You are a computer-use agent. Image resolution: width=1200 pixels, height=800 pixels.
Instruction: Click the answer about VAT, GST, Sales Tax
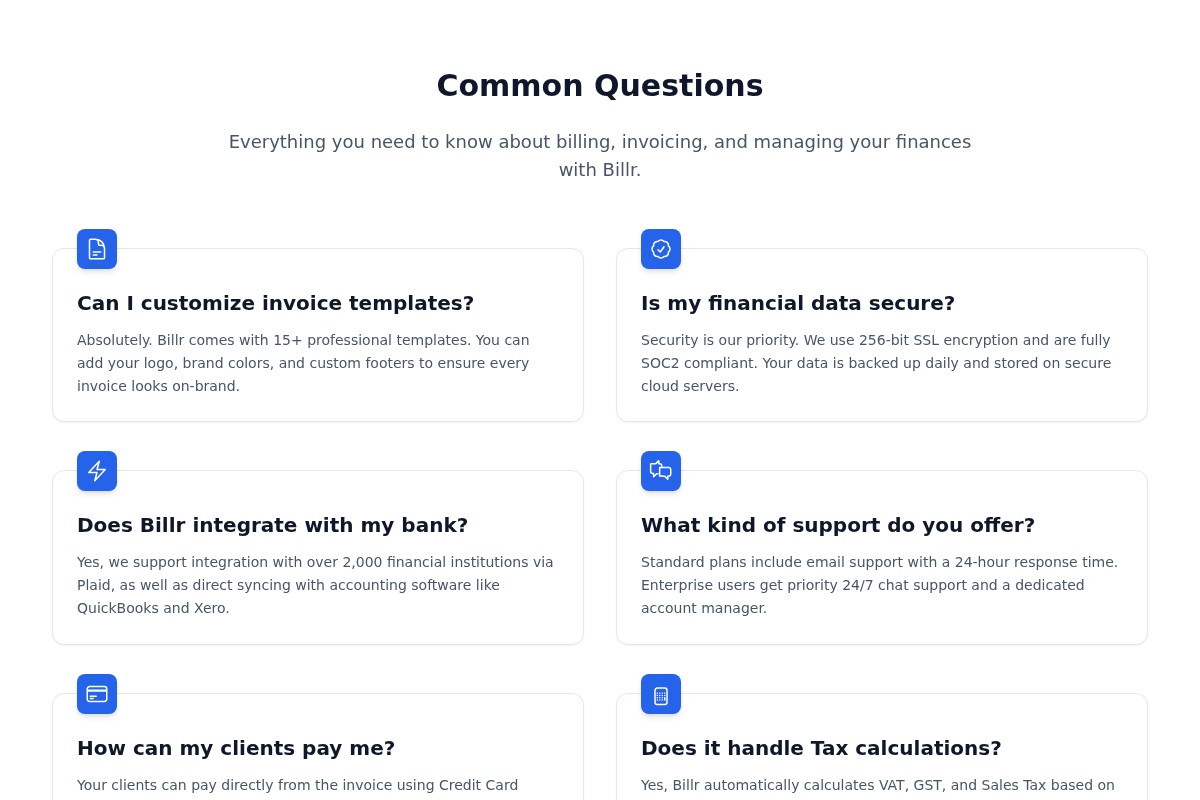tap(877, 785)
